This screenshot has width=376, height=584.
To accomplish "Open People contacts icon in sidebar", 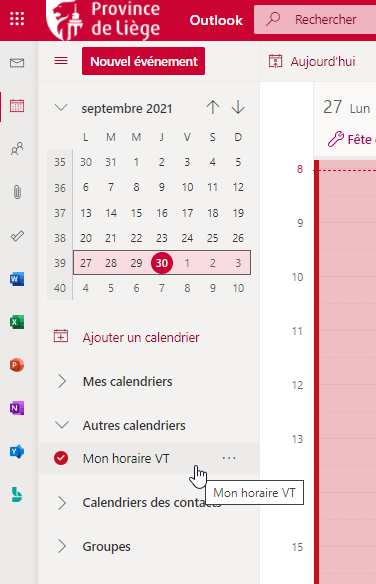I will 17,149.
